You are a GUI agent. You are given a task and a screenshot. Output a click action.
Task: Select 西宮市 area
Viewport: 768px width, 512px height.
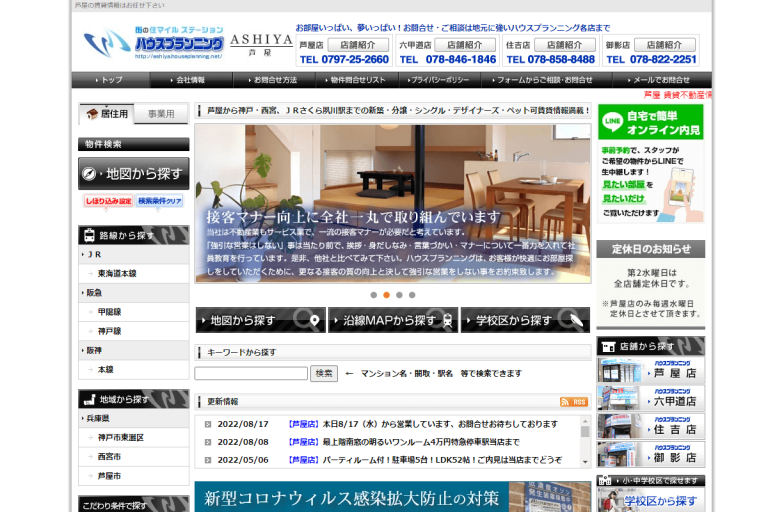coord(133,457)
